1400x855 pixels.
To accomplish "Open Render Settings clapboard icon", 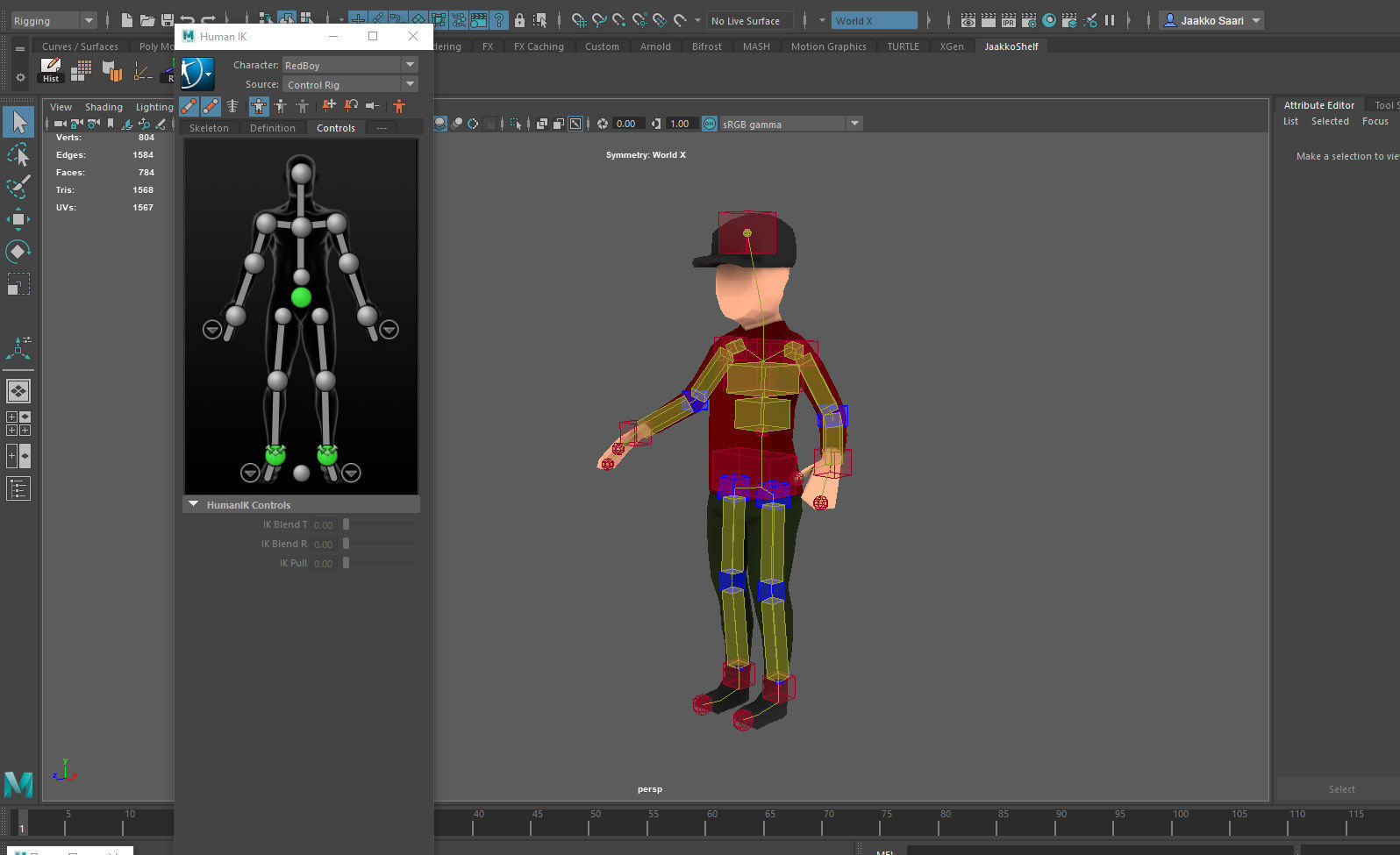I will [x=1029, y=20].
